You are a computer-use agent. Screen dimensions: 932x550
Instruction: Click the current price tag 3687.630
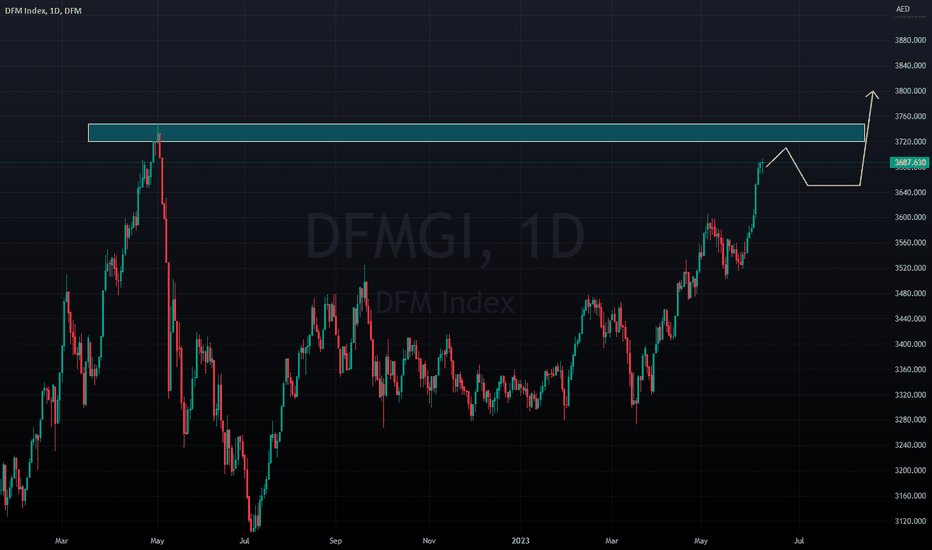[910, 162]
